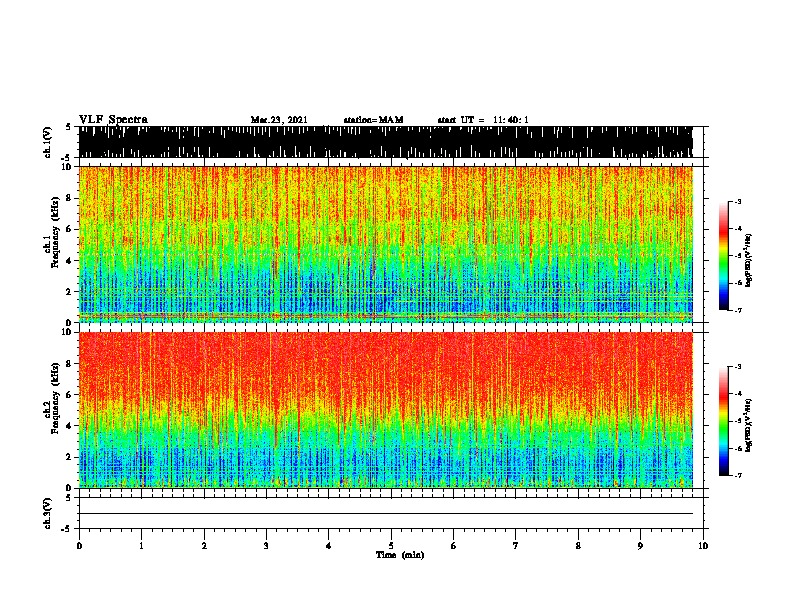Click the ch.2 spectrogram color scale bar
792x612 pixels.
[724, 421]
